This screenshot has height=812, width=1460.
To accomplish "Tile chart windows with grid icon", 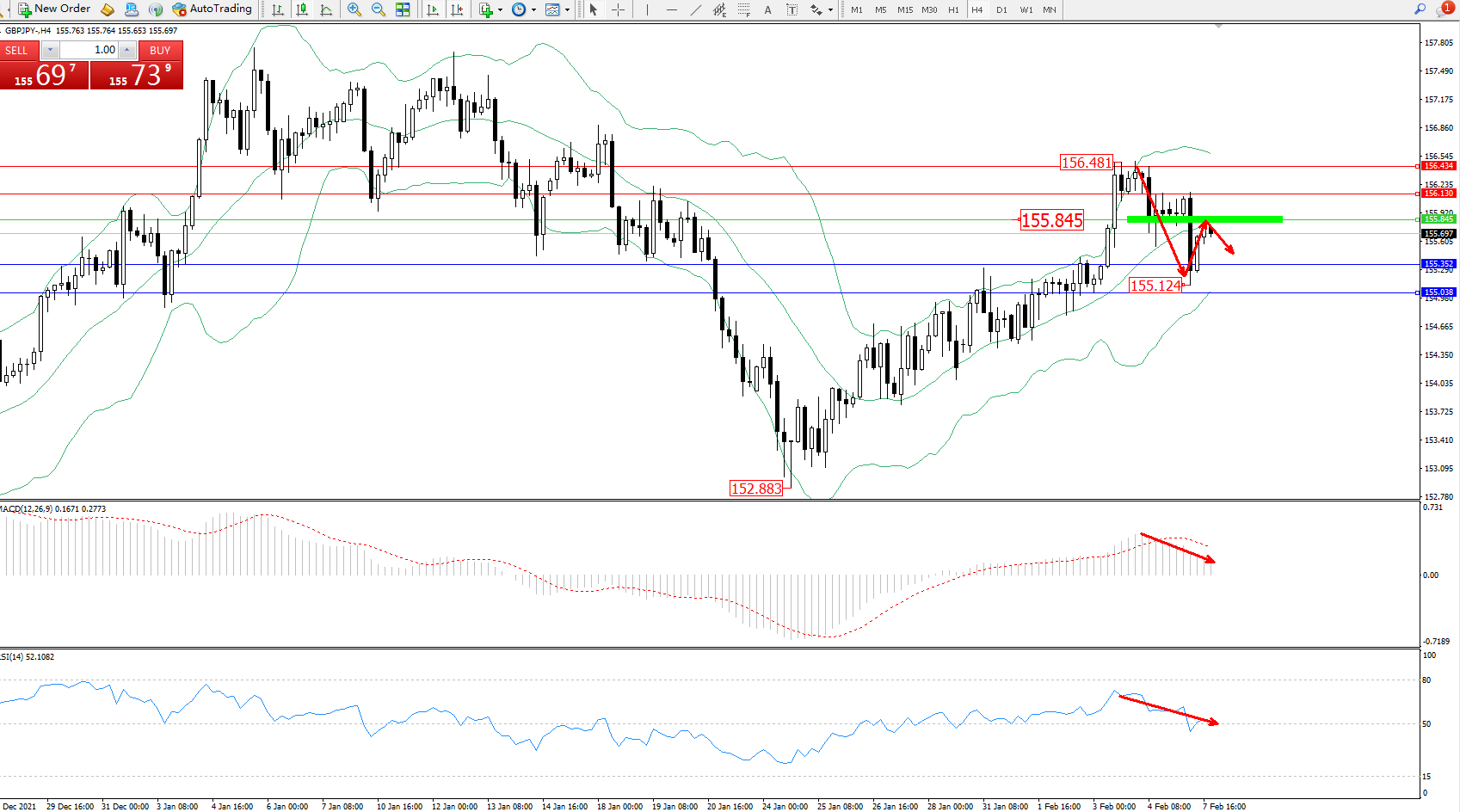I will 403,9.
